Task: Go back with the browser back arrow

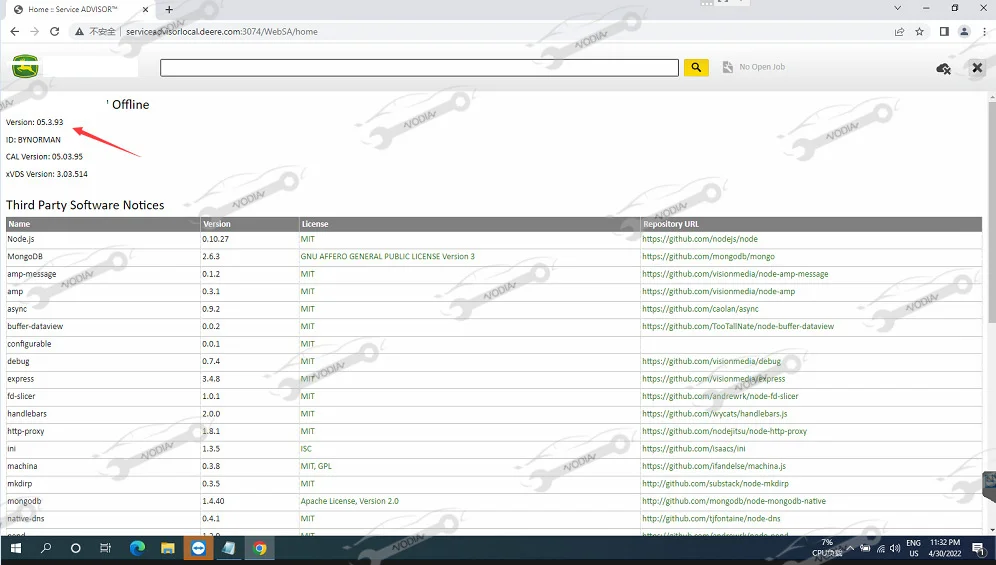Action: [x=15, y=31]
